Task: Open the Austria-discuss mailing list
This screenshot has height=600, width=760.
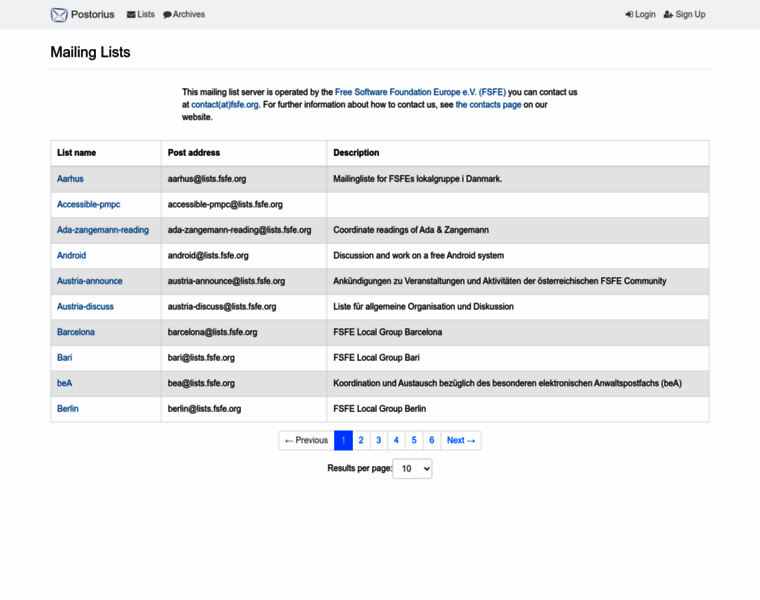Action: [85, 307]
